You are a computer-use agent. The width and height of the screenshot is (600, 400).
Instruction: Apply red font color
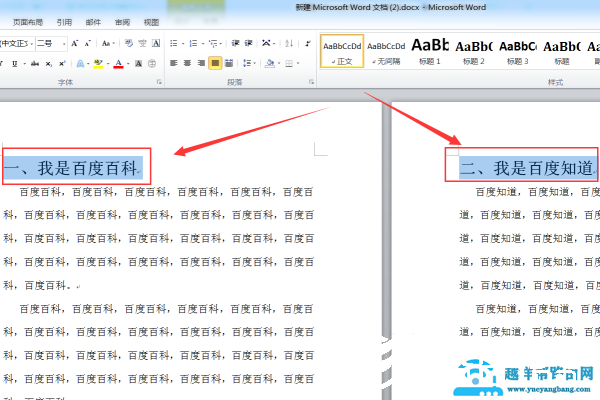pos(119,64)
